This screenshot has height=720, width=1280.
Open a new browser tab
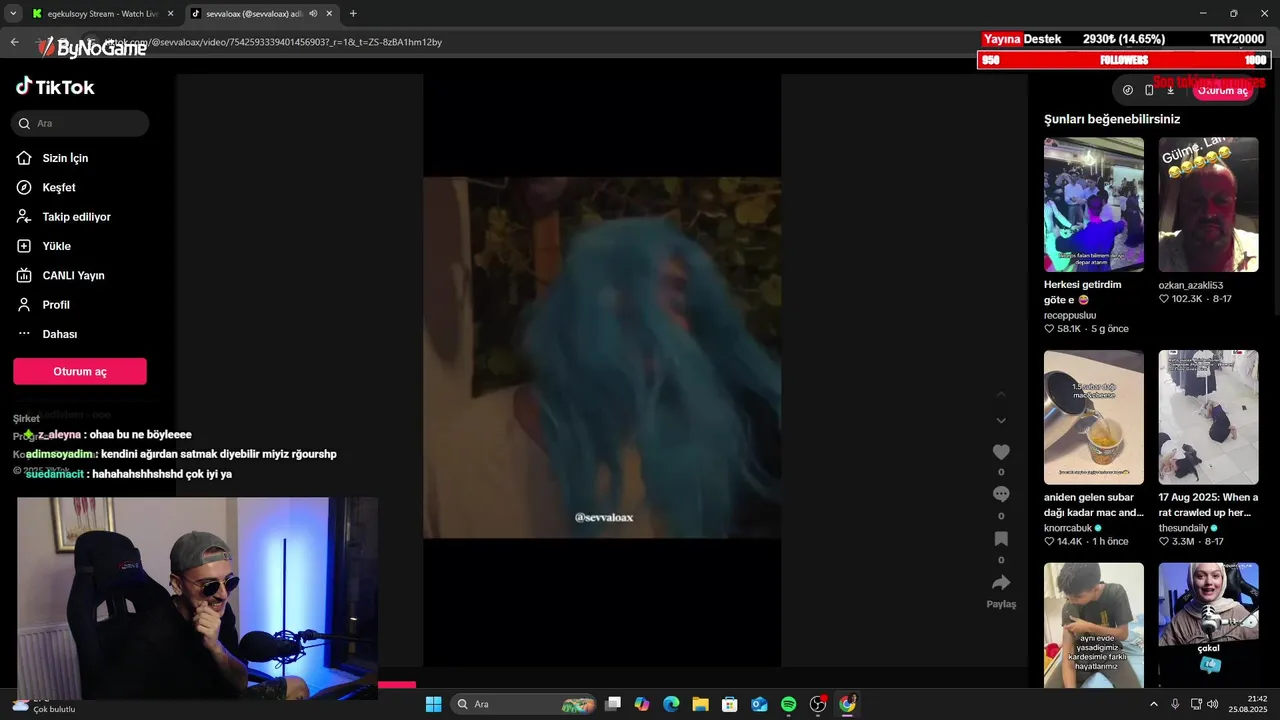[353, 14]
